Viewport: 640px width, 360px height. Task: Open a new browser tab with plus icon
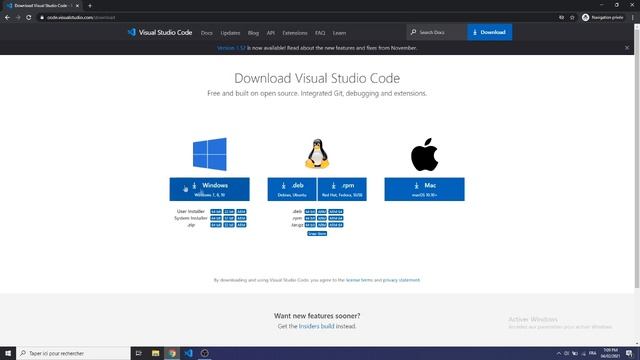90,6
